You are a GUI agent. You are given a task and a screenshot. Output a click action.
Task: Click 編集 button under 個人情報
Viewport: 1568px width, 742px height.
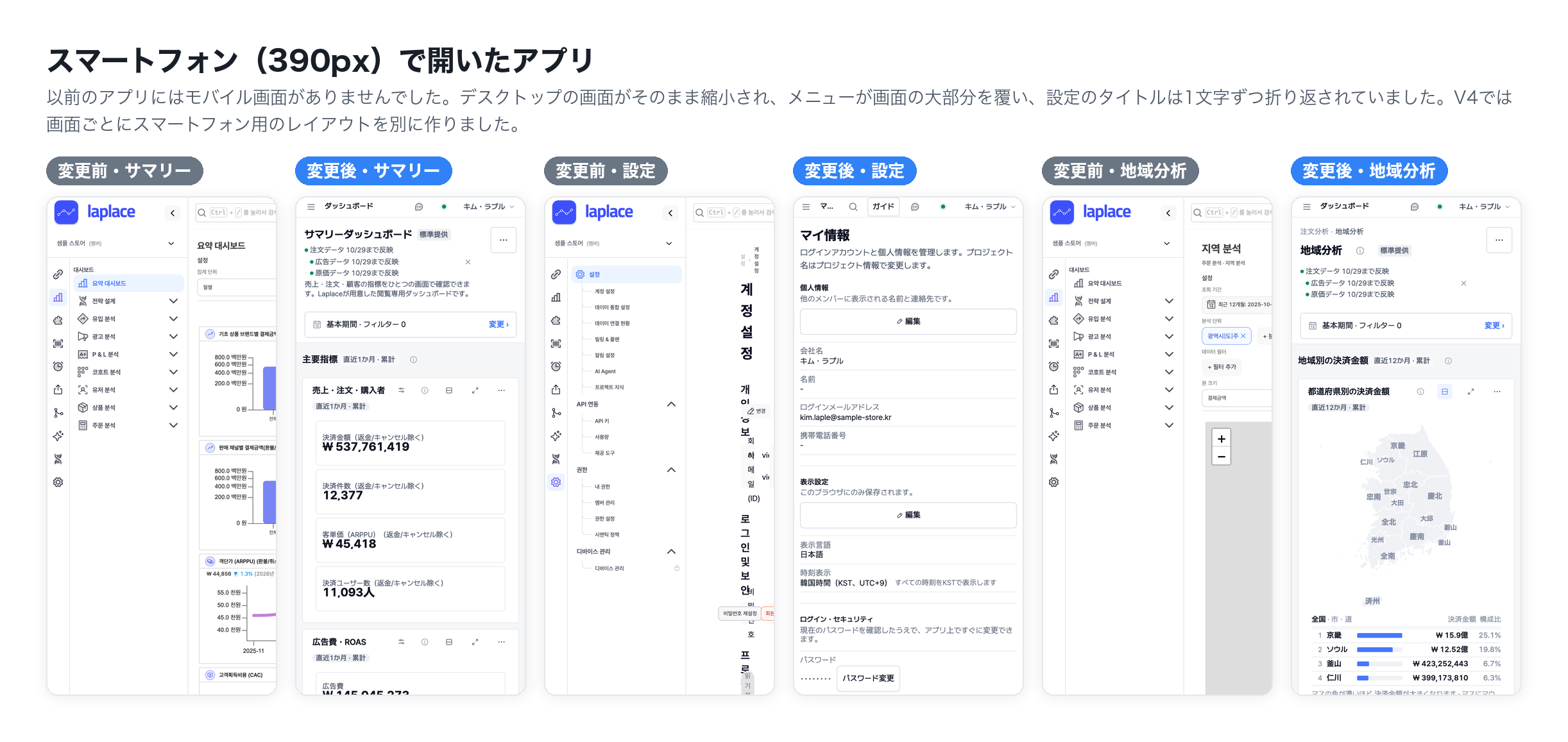coord(908,321)
